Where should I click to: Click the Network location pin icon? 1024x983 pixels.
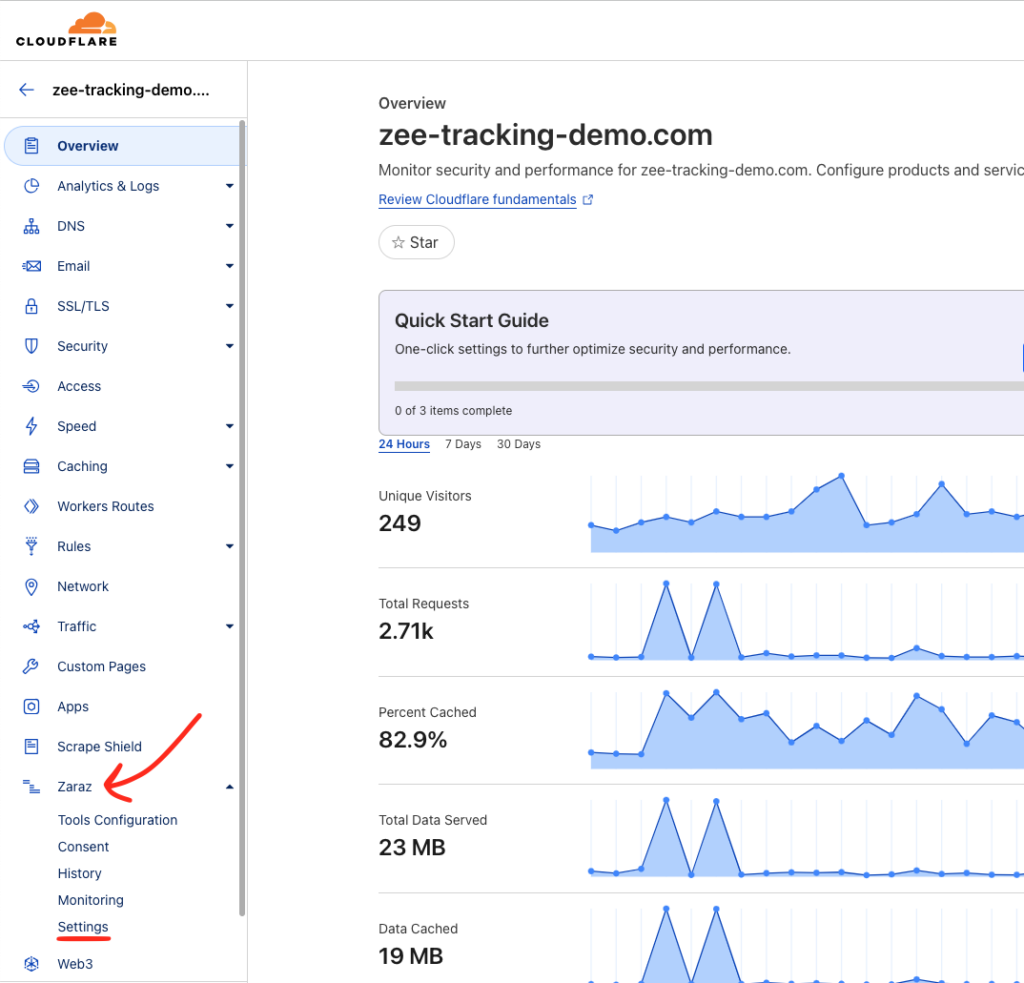[x=31, y=587]
